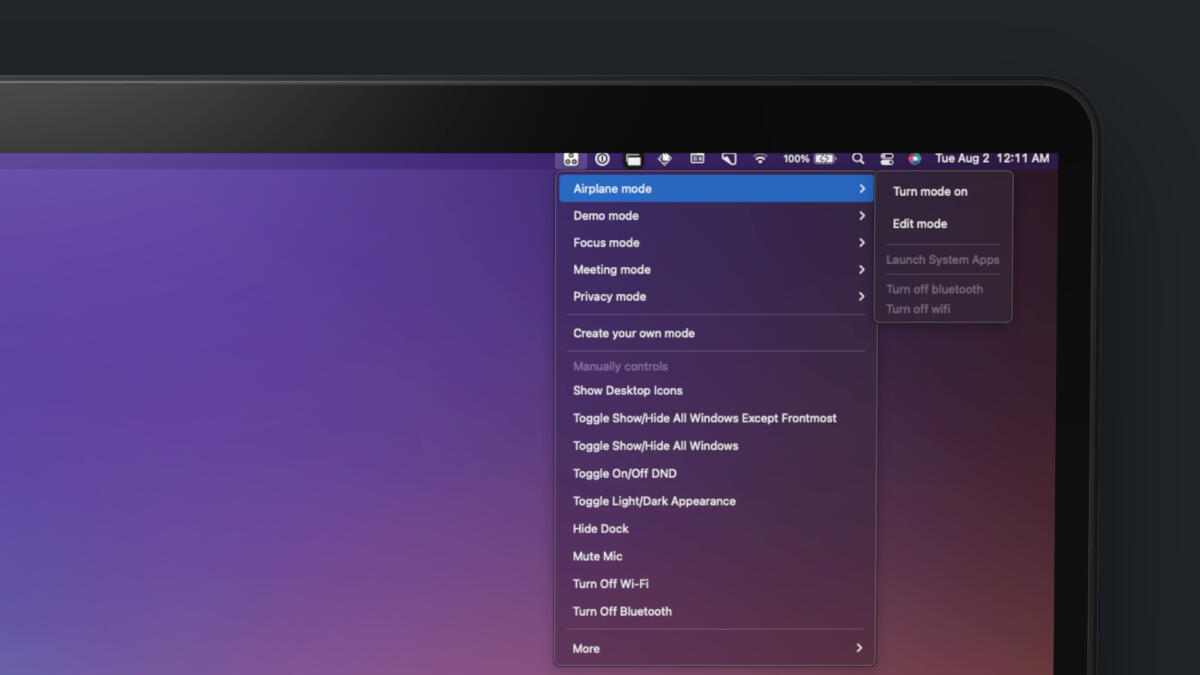Click Hide Dock menu entry
The height and width of the screenshot is (675, 1200).
600,529
